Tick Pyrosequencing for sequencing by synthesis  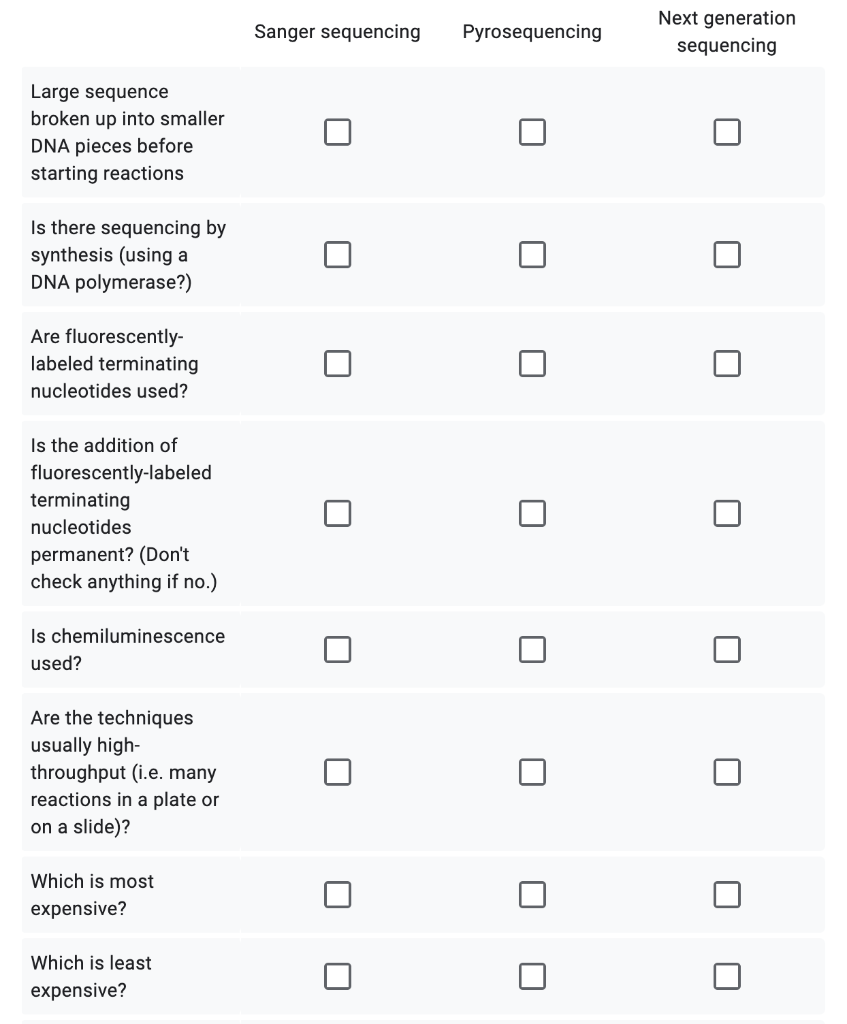(532, 255)
